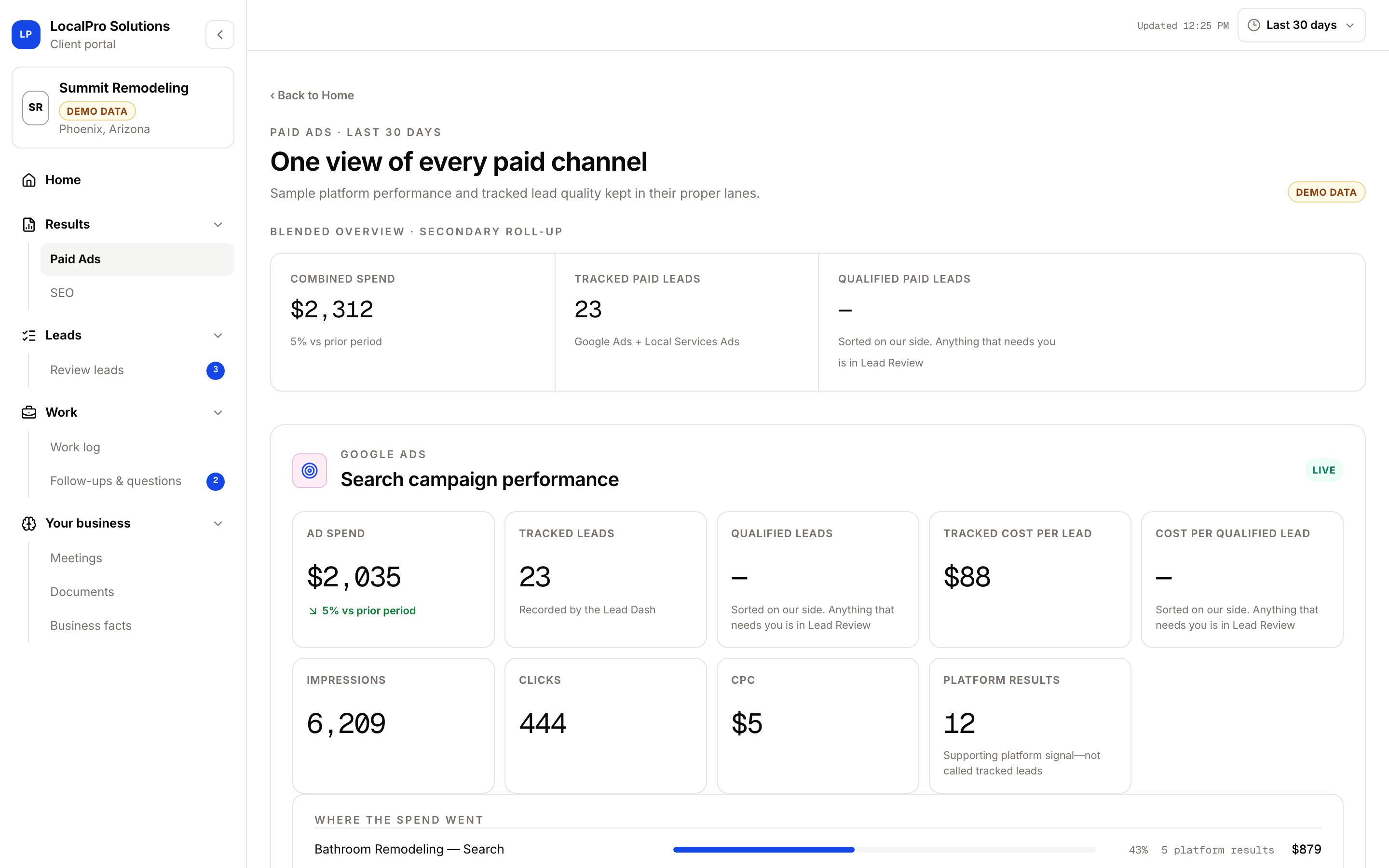Click the Results report icon

(29, 224)
